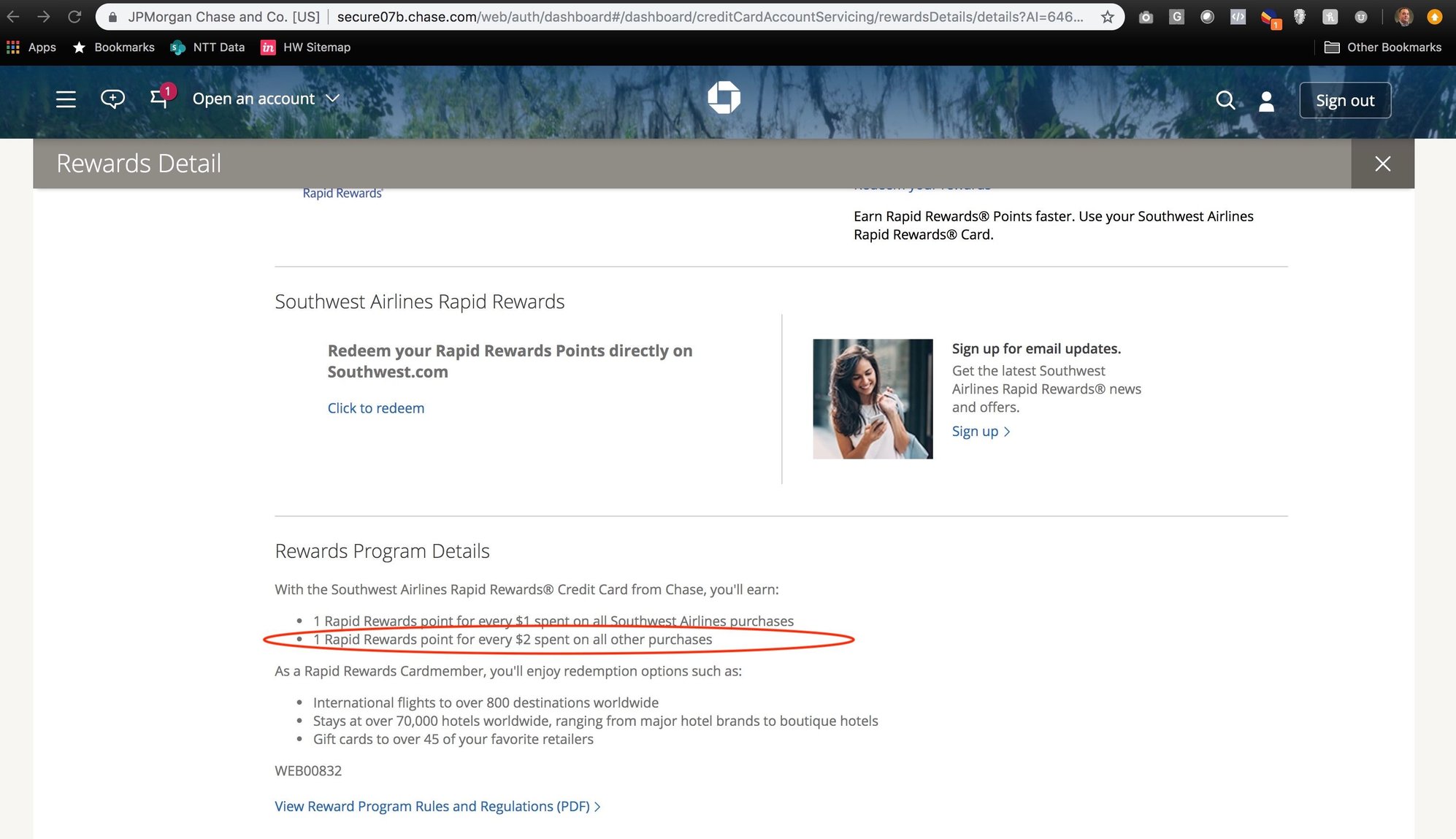Open View Reward Program Rules PDF link
1456x839 pixels.
pos(437,806)
